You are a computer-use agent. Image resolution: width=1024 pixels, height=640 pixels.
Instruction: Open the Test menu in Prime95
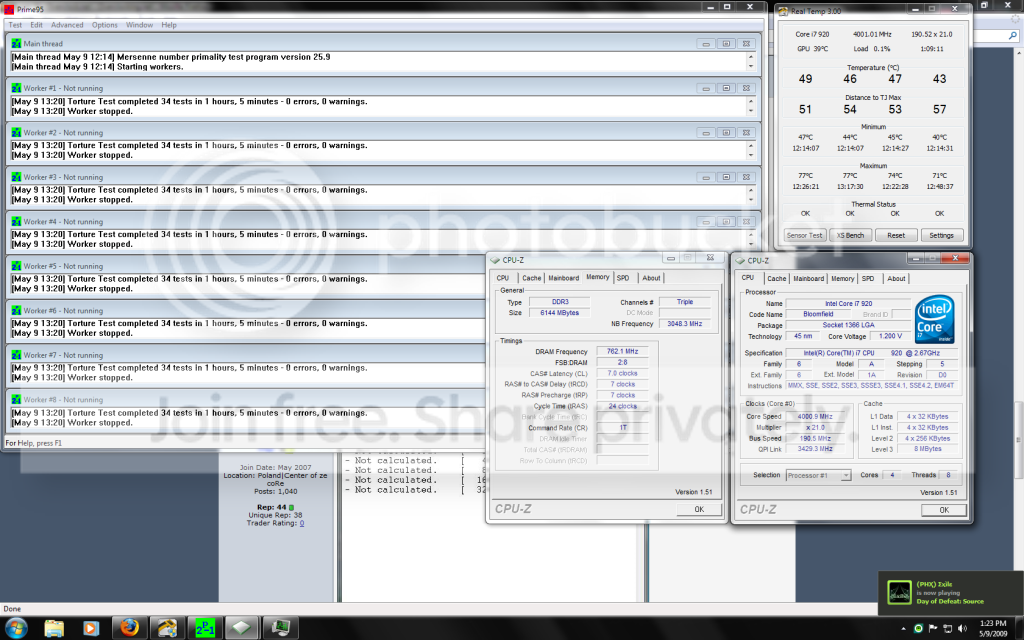[15, 25]
